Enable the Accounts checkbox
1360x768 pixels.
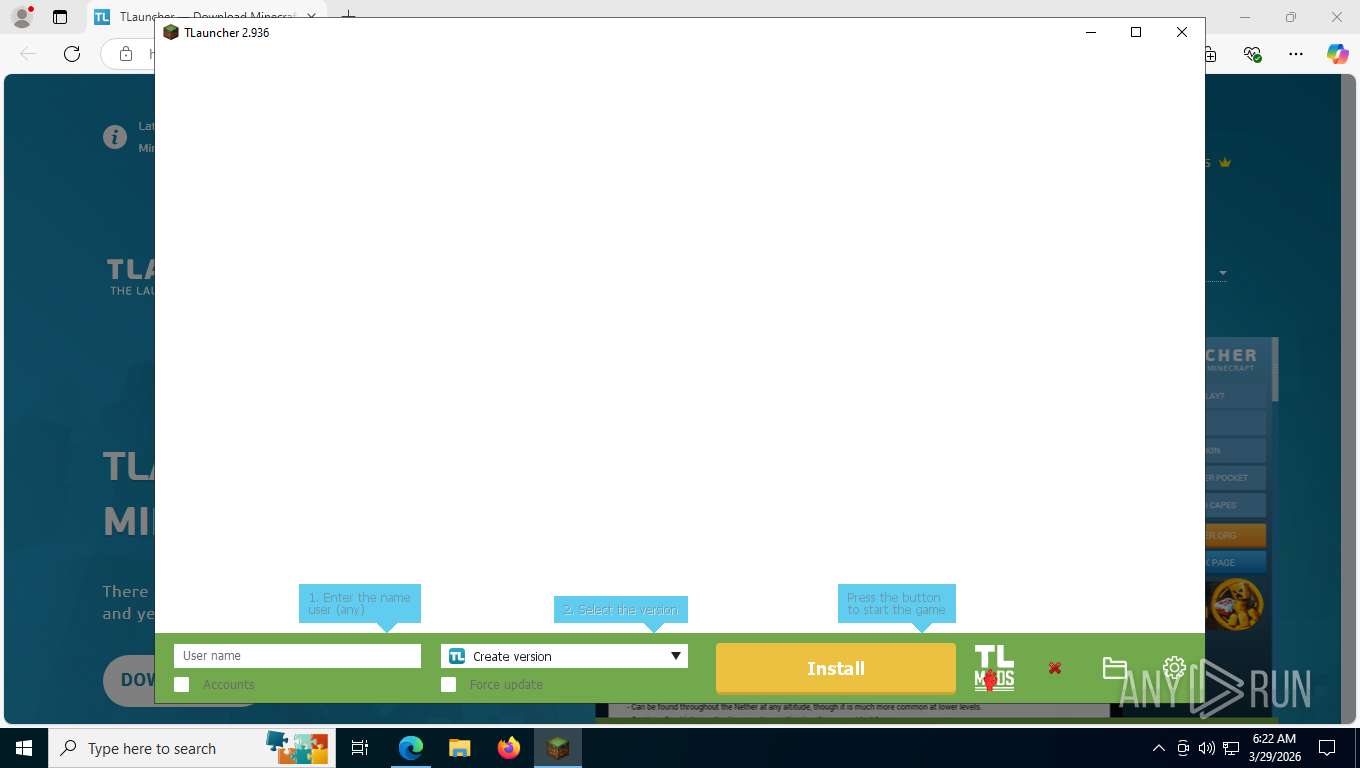point(181,684)
